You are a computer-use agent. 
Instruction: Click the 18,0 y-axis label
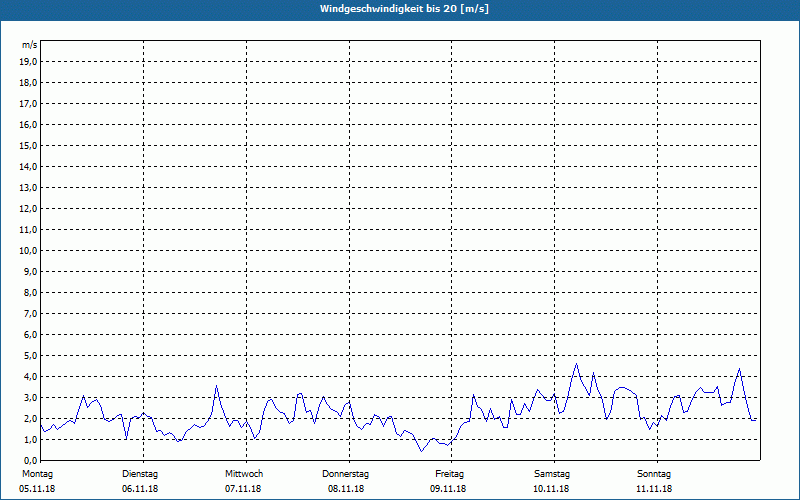tap(28, 83)
